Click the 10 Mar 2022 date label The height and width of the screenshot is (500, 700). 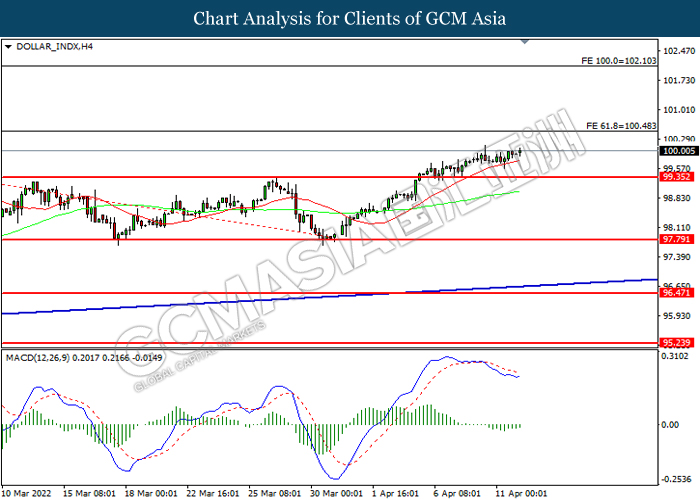[x=27, y=493]
